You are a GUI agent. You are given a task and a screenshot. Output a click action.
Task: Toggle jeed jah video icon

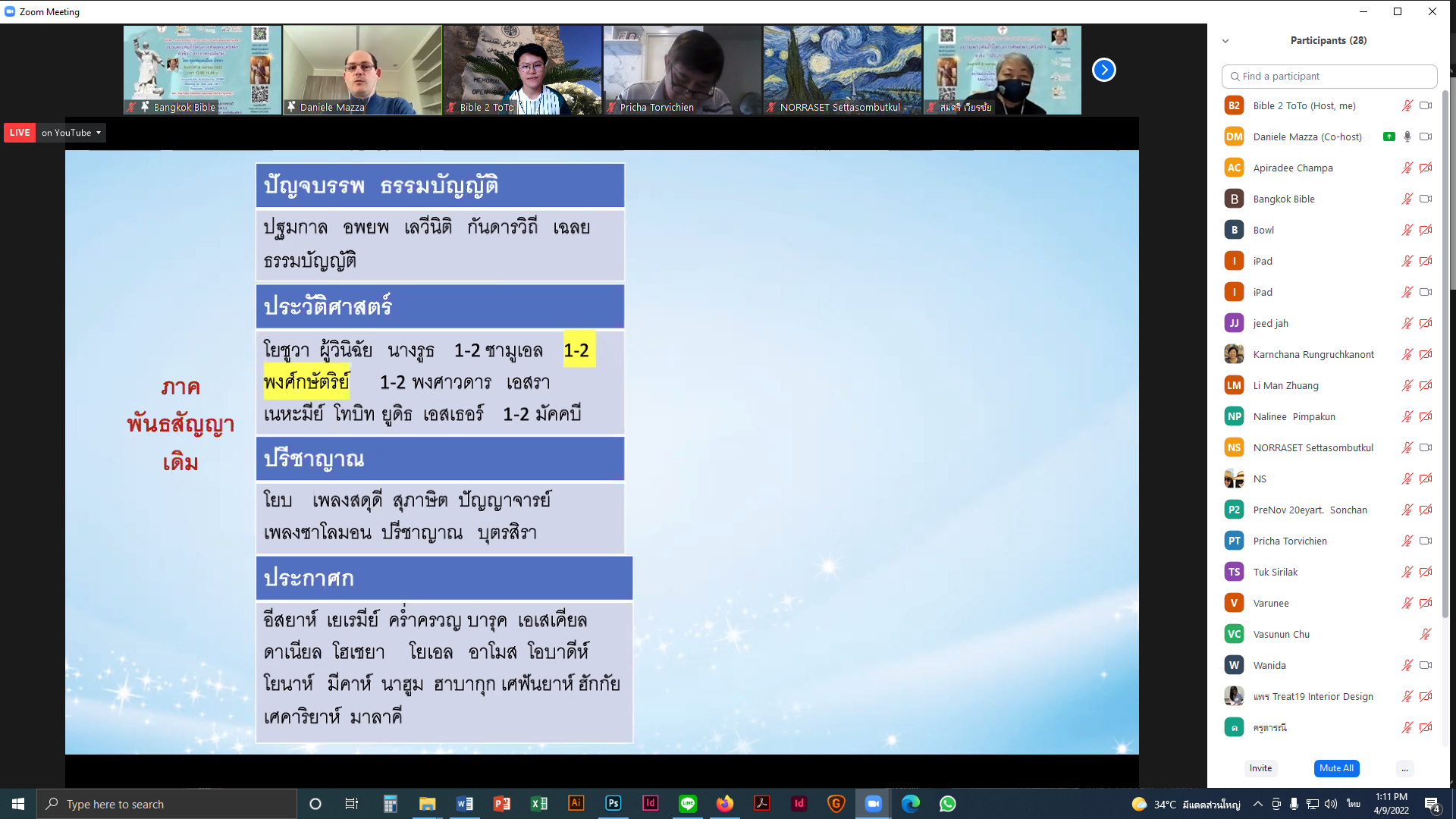pos(1426,323)
